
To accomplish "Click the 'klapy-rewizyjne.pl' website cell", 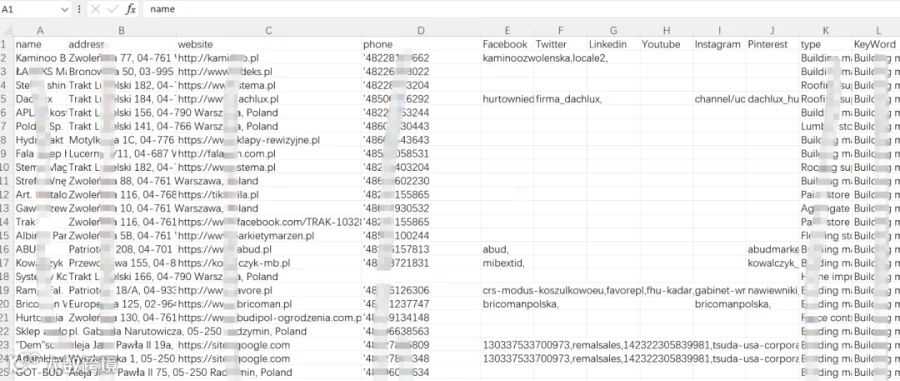I will (x=269, y=140).
